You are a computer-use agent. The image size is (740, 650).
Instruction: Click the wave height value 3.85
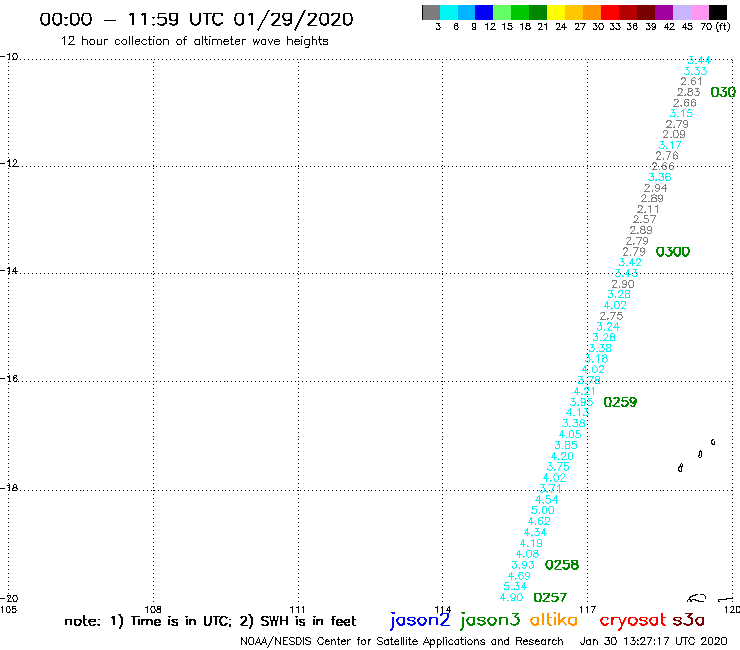[566, 445]
